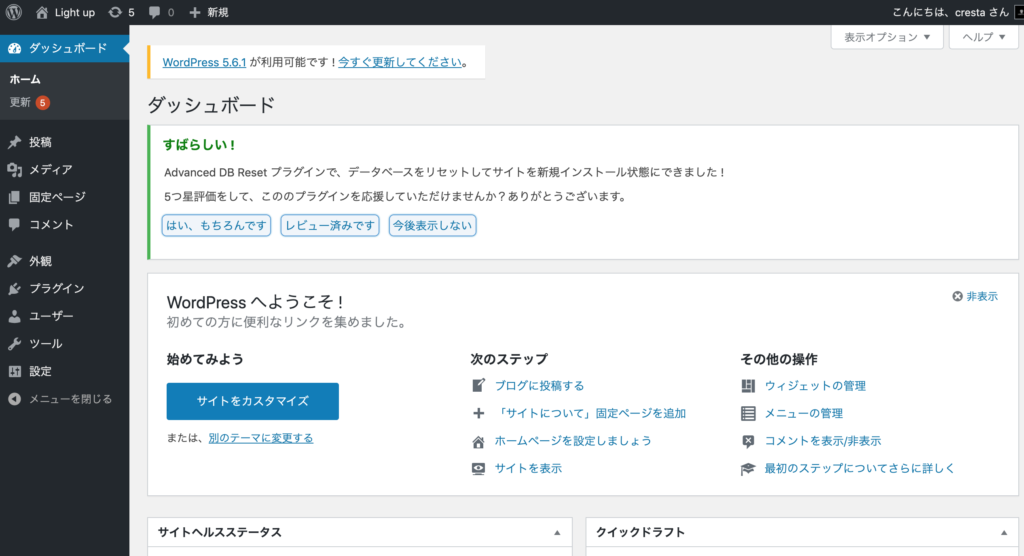The height and width of the screenshot is (556, 1024).
Task: Click the ウィジェットの管理 link
Action: 815,386
